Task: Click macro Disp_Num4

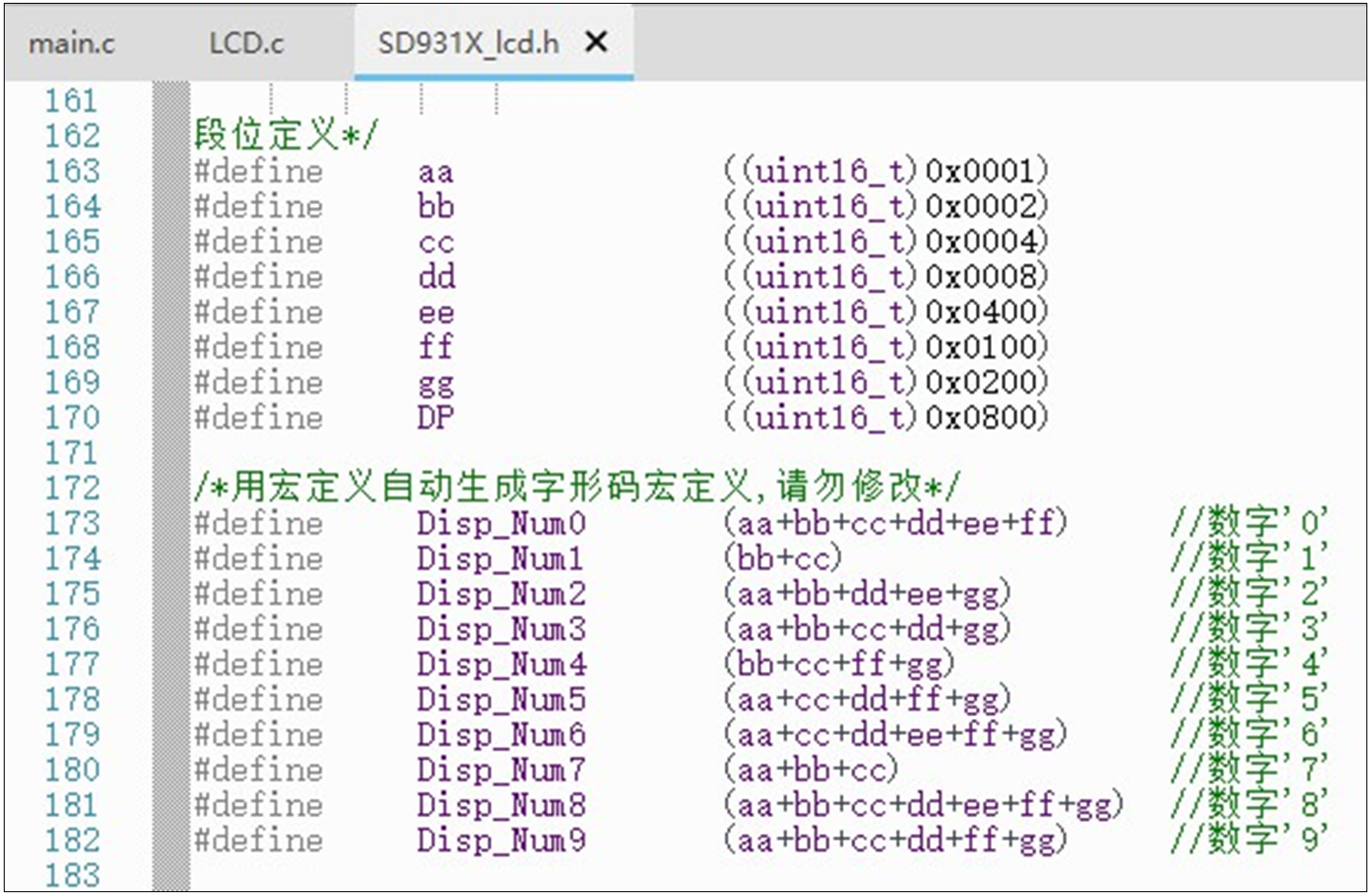Action: point(501,664)
